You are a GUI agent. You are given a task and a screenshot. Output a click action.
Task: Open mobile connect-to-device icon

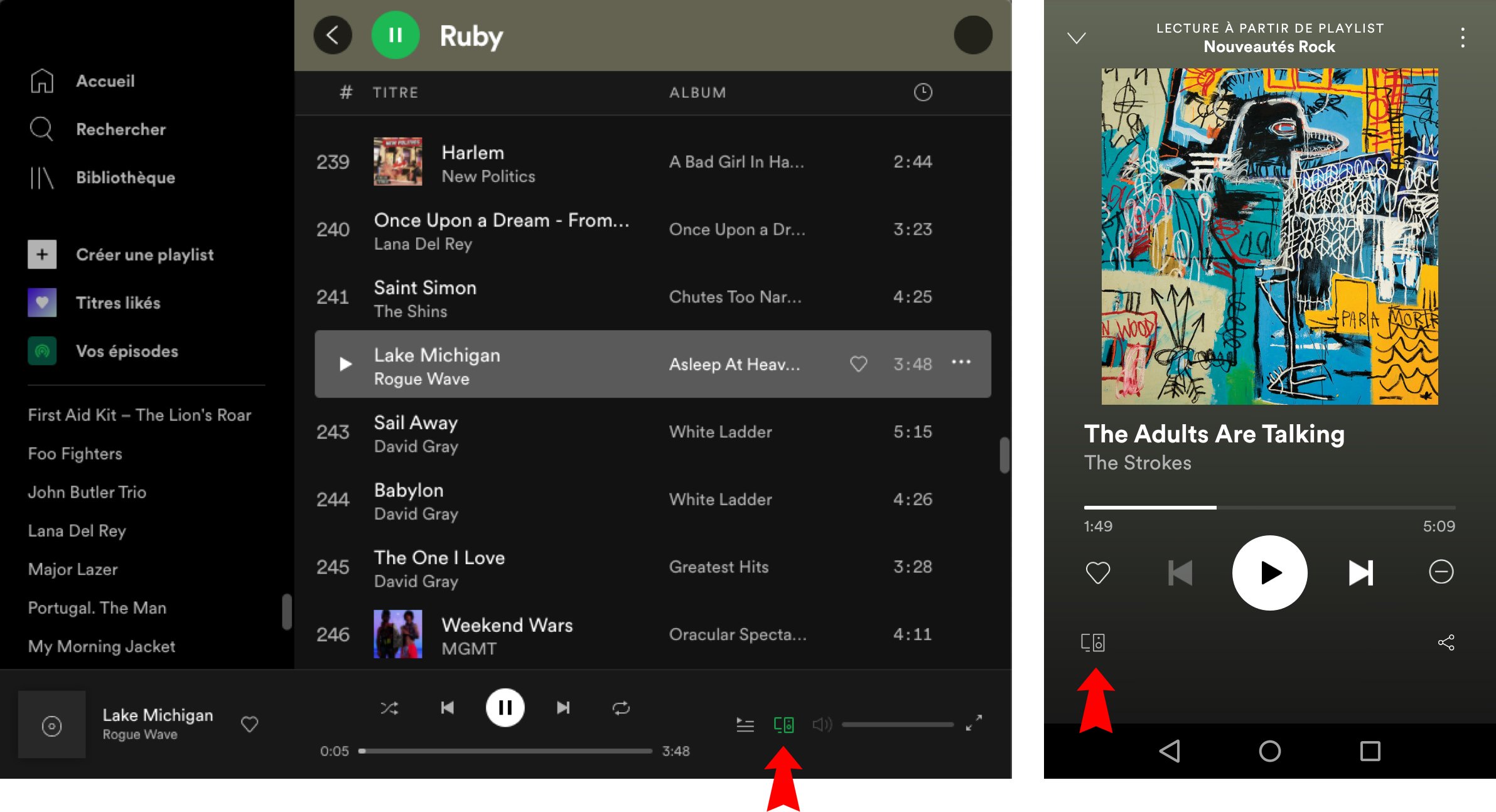point(1092,642)
